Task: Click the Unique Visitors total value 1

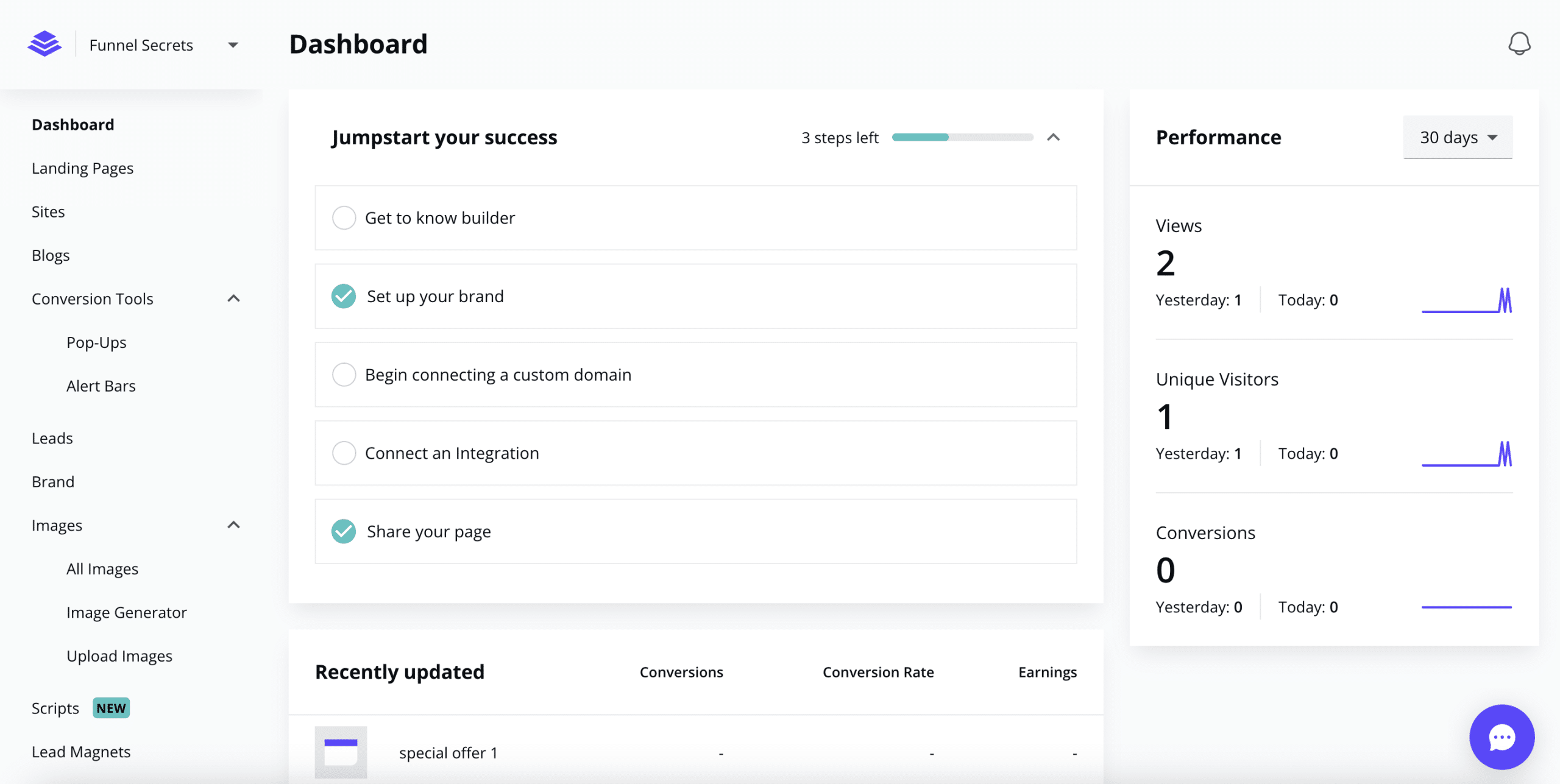Action: pos(1165,417)
